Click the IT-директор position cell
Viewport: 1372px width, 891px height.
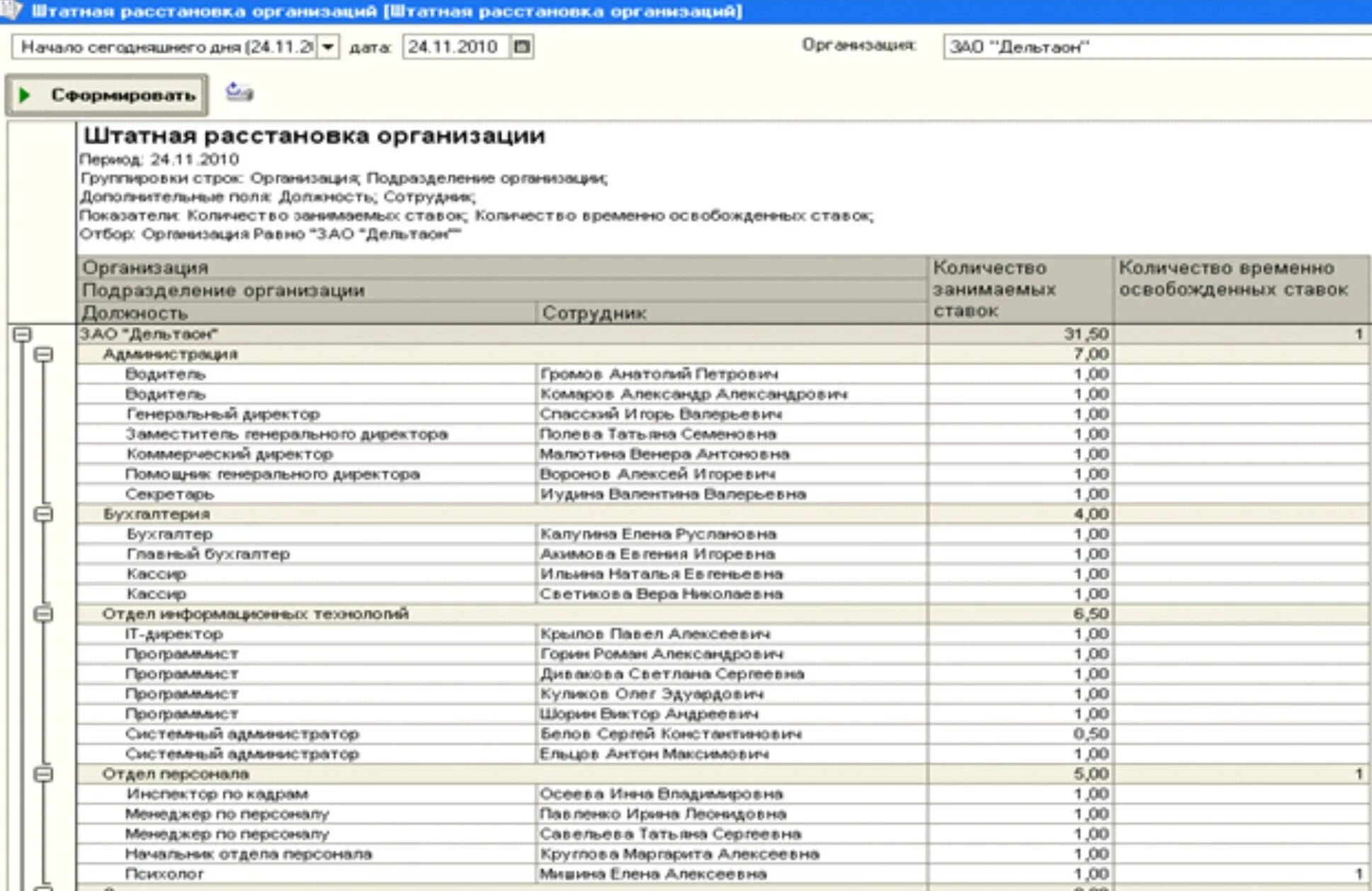coord(306,633)
